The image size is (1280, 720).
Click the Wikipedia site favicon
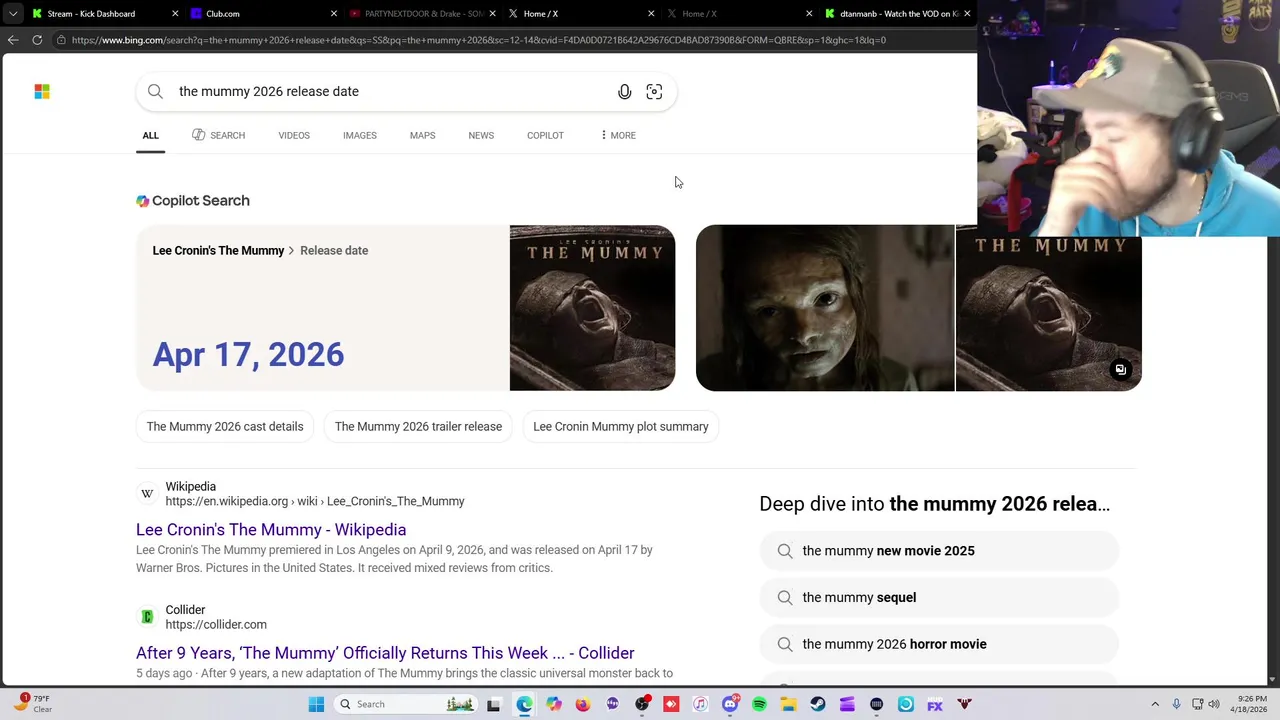147,494
